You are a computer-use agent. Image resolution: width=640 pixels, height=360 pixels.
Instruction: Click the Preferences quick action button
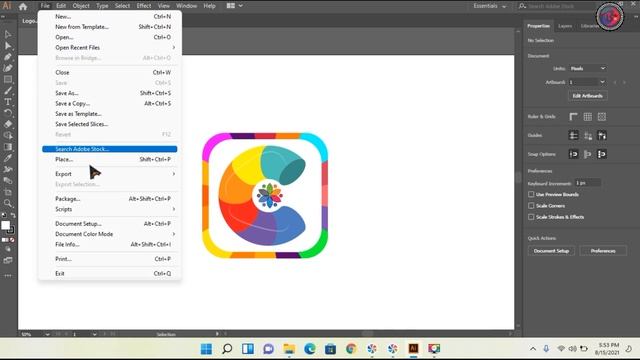tap(603, 251)
